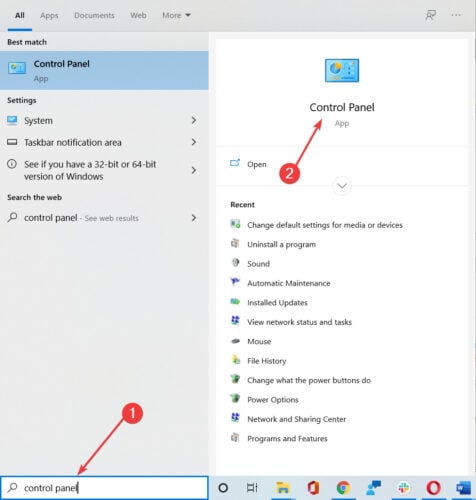Open the More dropdown filter

click(x=176, y=15)
